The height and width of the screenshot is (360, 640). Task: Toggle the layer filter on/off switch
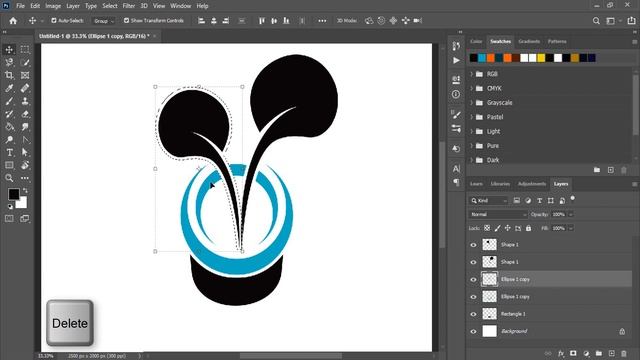pos(572,198)
